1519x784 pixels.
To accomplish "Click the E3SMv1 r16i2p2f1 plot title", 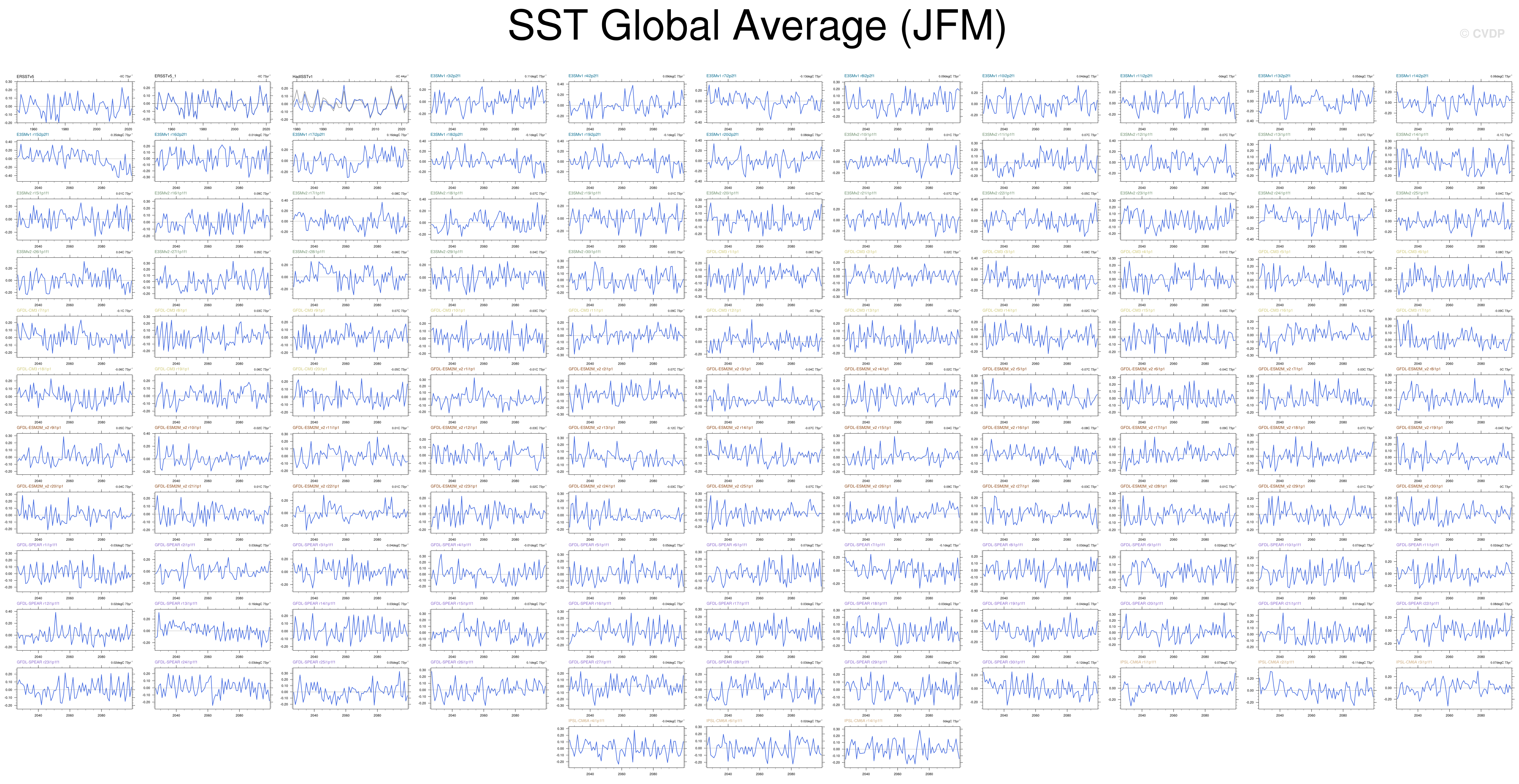I will pos(171,134).
